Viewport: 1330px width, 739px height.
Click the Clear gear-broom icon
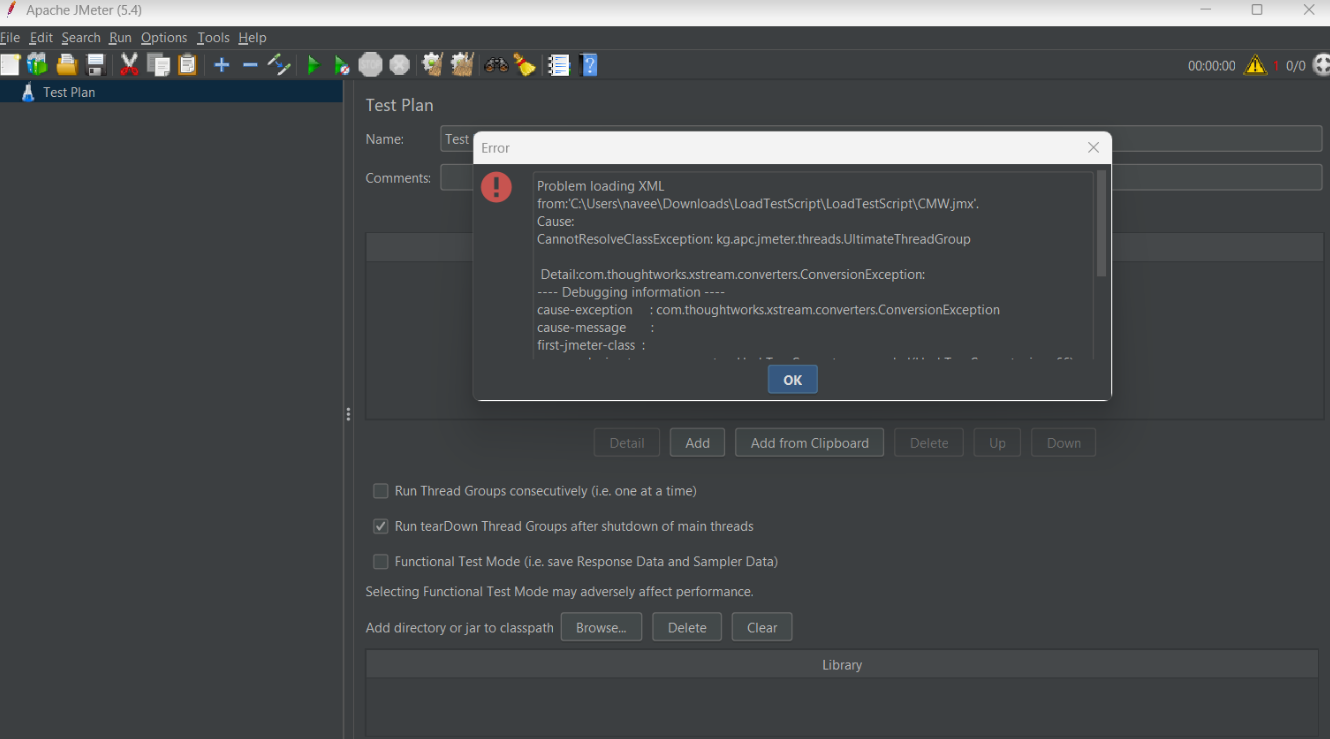click(x=432, y=65)
